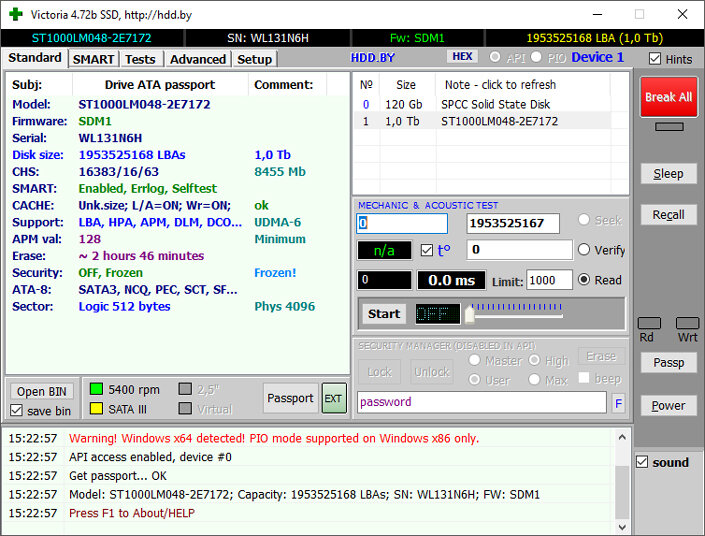Click log scrollbar up arrow

(x=622, y=437)
